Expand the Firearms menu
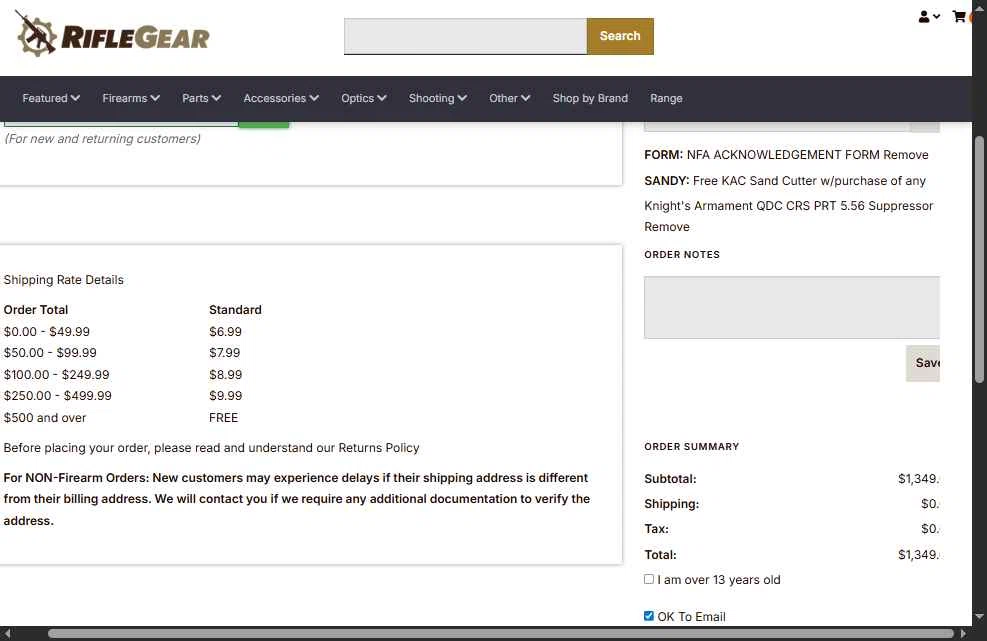The image size is (987, 641). (x=131, y=98)
